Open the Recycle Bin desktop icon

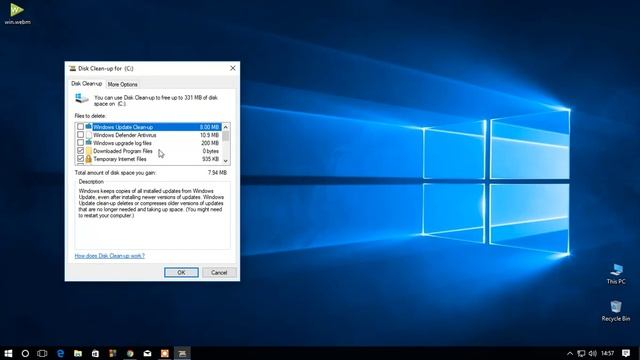click(x=616, y=311)
